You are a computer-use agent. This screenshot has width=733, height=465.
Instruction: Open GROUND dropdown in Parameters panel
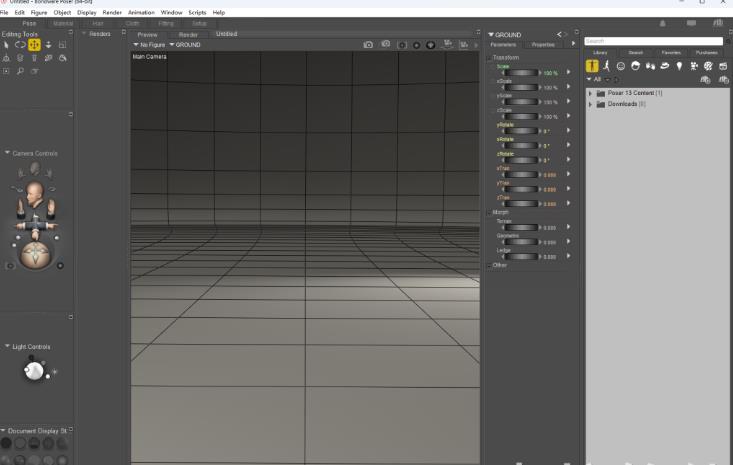tap(505, 35)
